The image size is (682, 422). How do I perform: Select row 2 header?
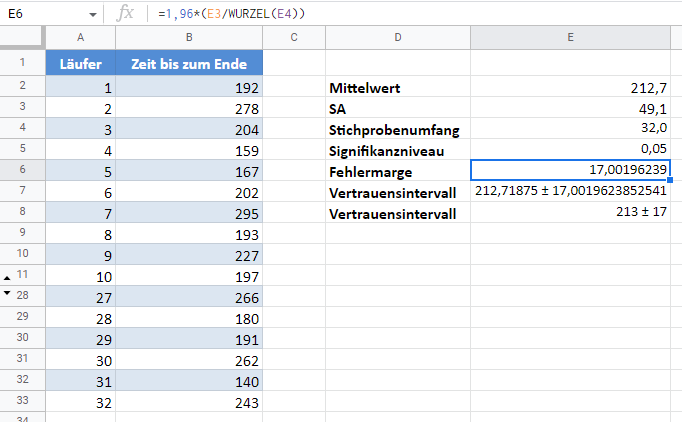22,86
